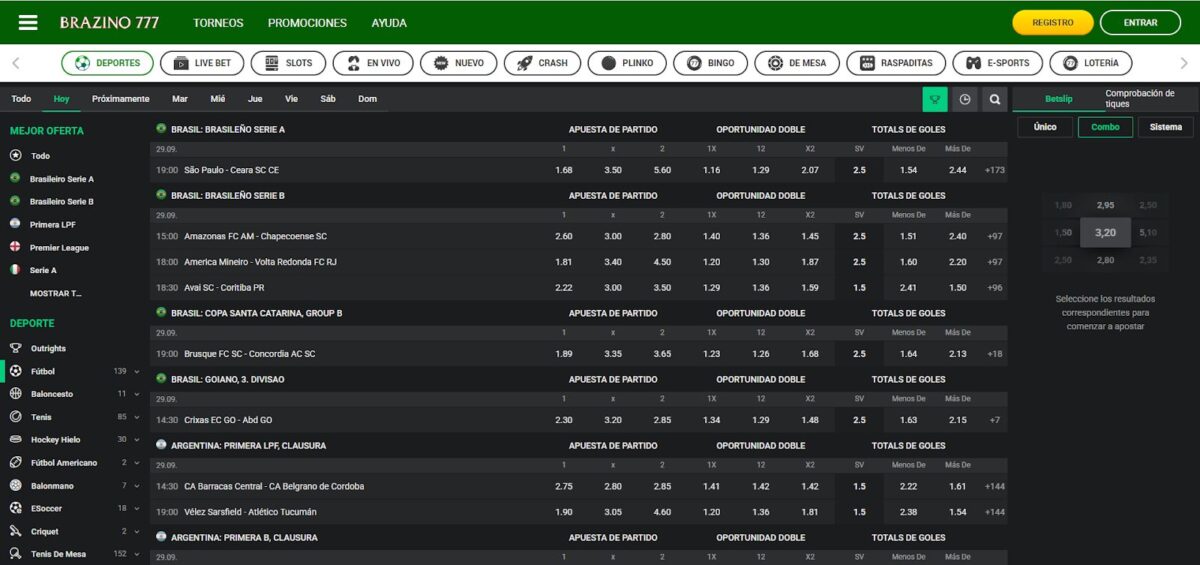Open the Torneos menu
The height and width of the screenshot is (565, 1200).
click(218, 22)
